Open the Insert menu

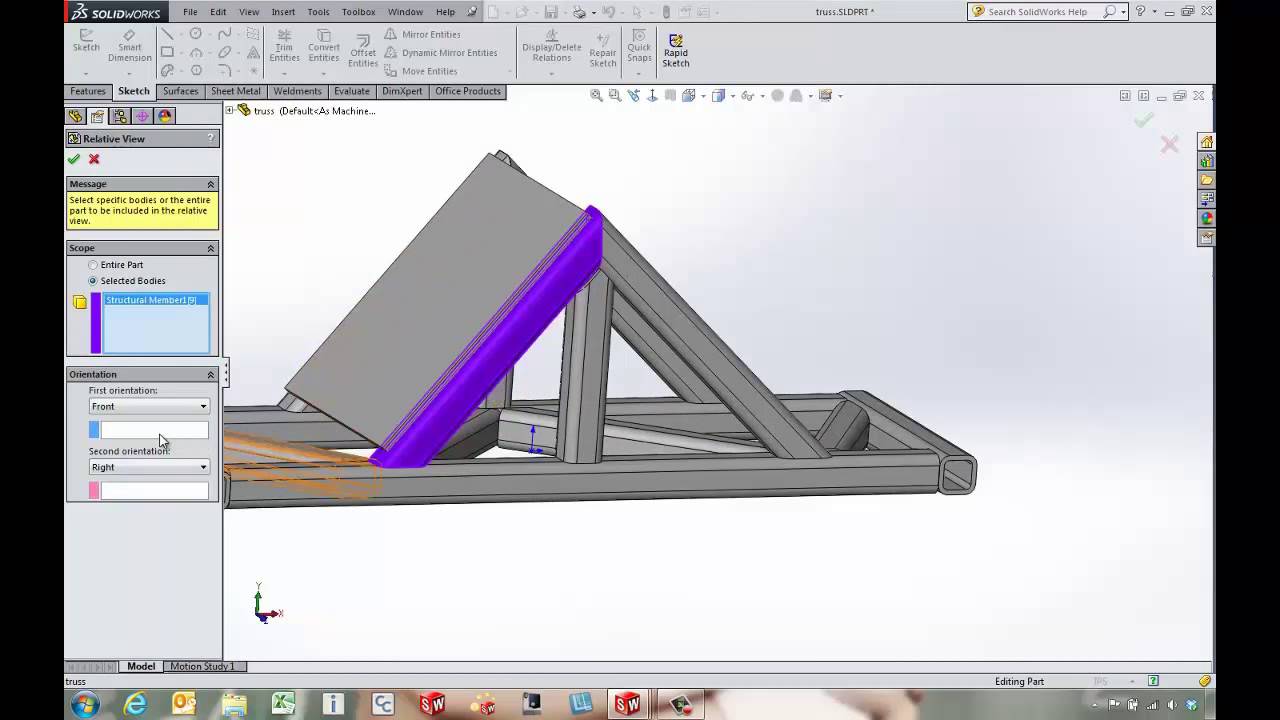pyautogui.click(x=283, y=12)
